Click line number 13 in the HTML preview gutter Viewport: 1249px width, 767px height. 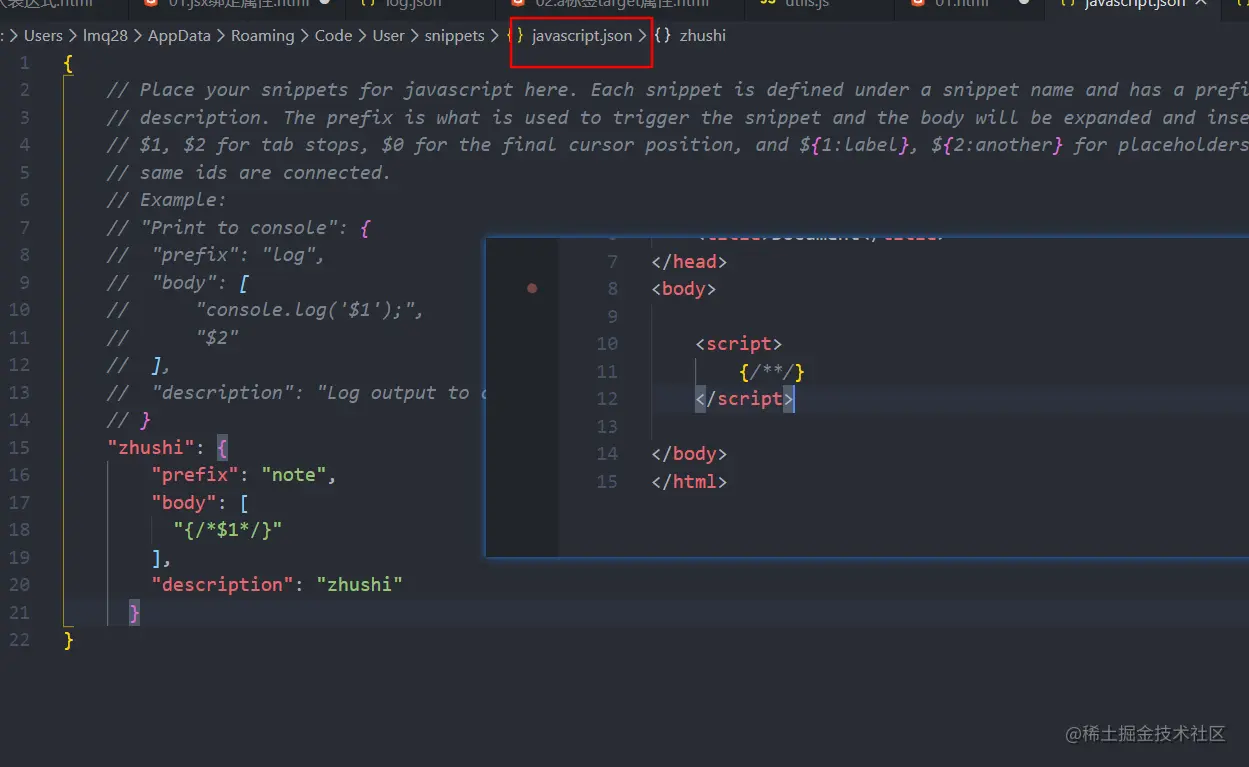(x=607, y=427)
